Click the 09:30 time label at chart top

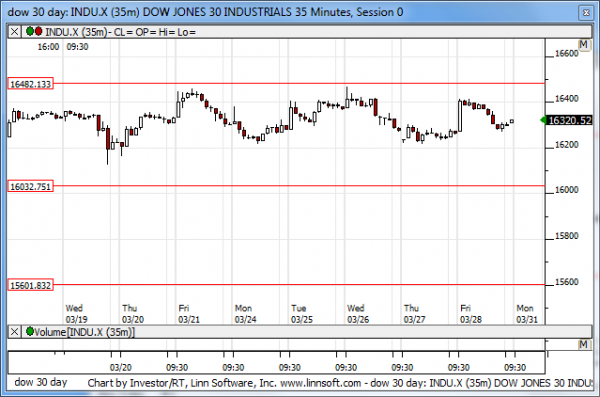(77, 47)
